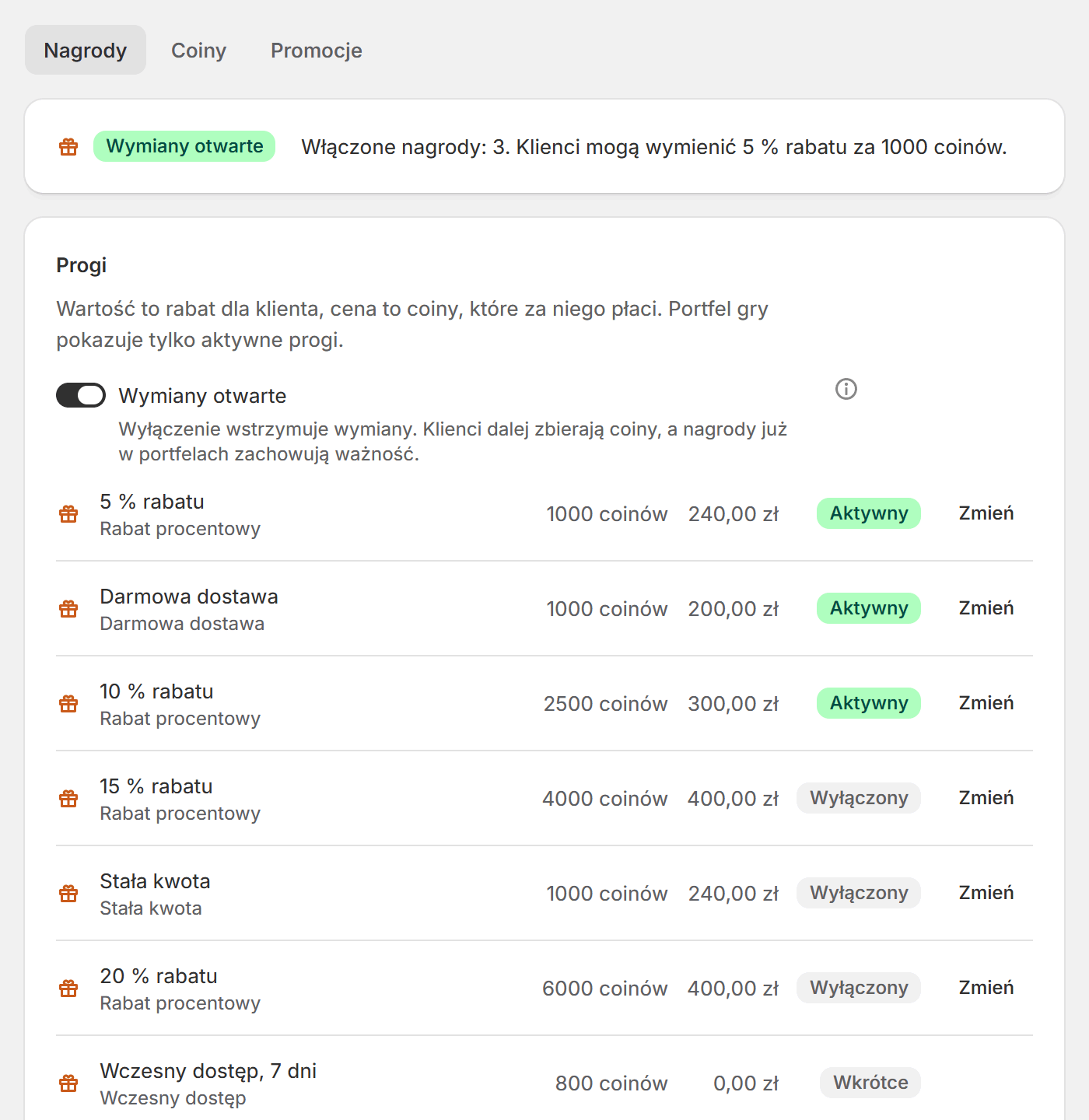Click the green Wymiany otwarte status badge
This screenshot has height=1120, width=1089.
[x=184, y=146]
